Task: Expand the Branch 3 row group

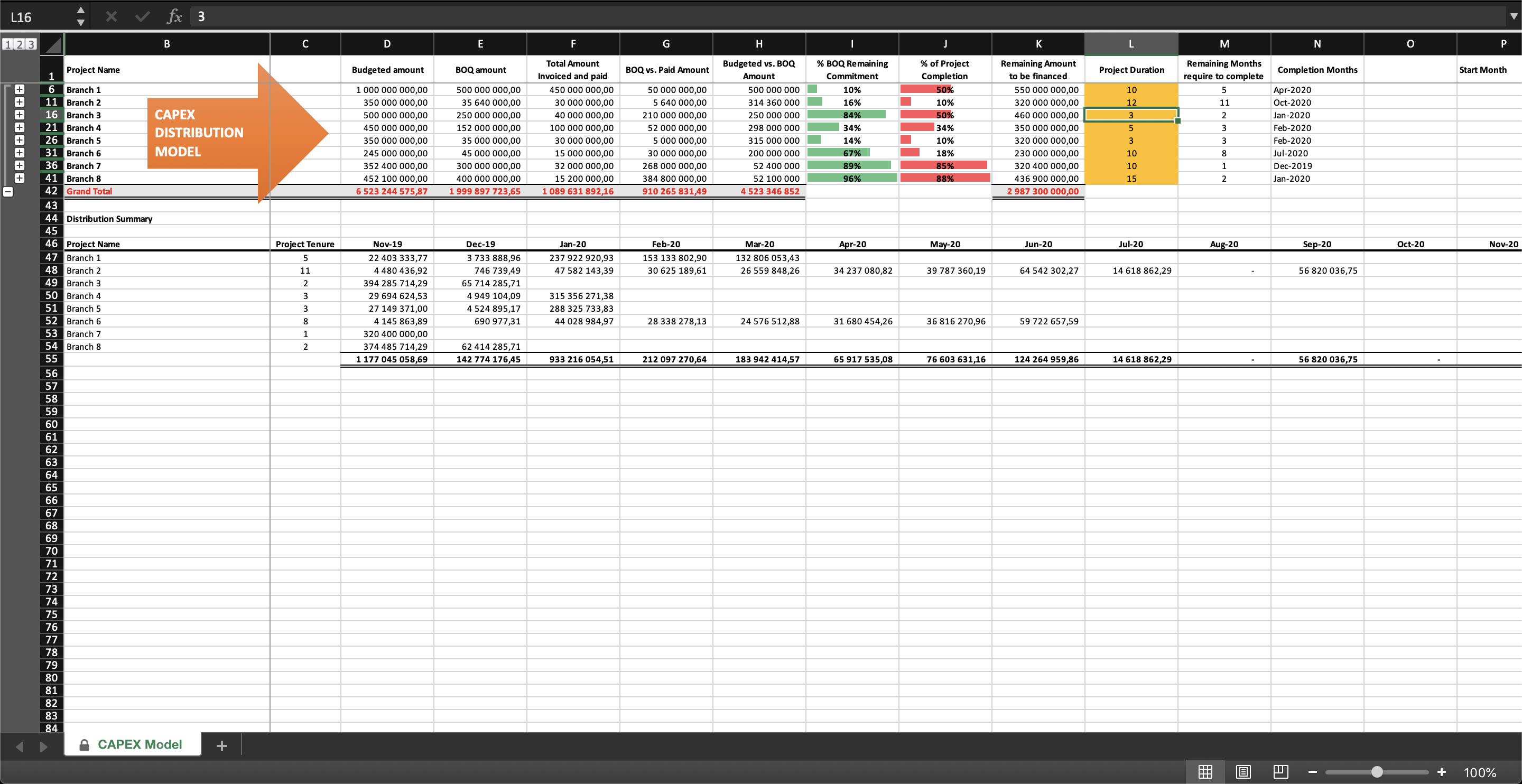Action: [x=20, y=115]
